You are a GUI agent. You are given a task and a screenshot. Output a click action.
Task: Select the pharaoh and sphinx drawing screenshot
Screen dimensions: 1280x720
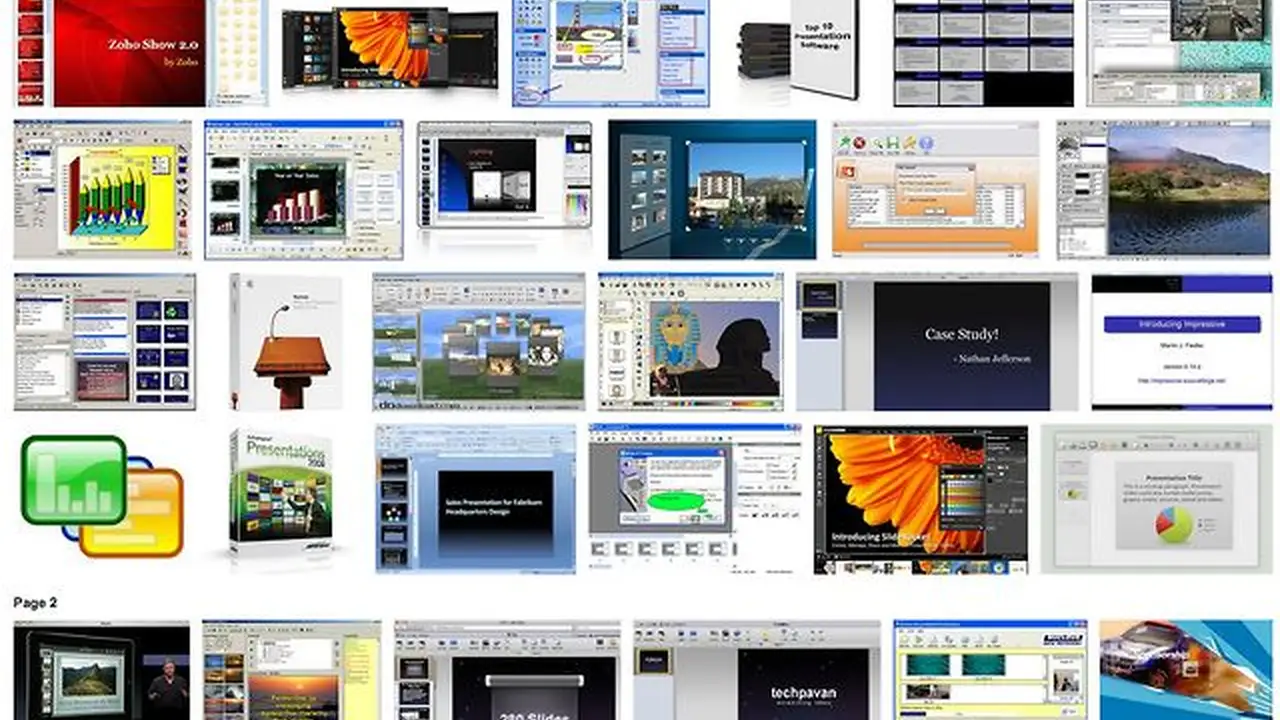click(x=691, y=342)
